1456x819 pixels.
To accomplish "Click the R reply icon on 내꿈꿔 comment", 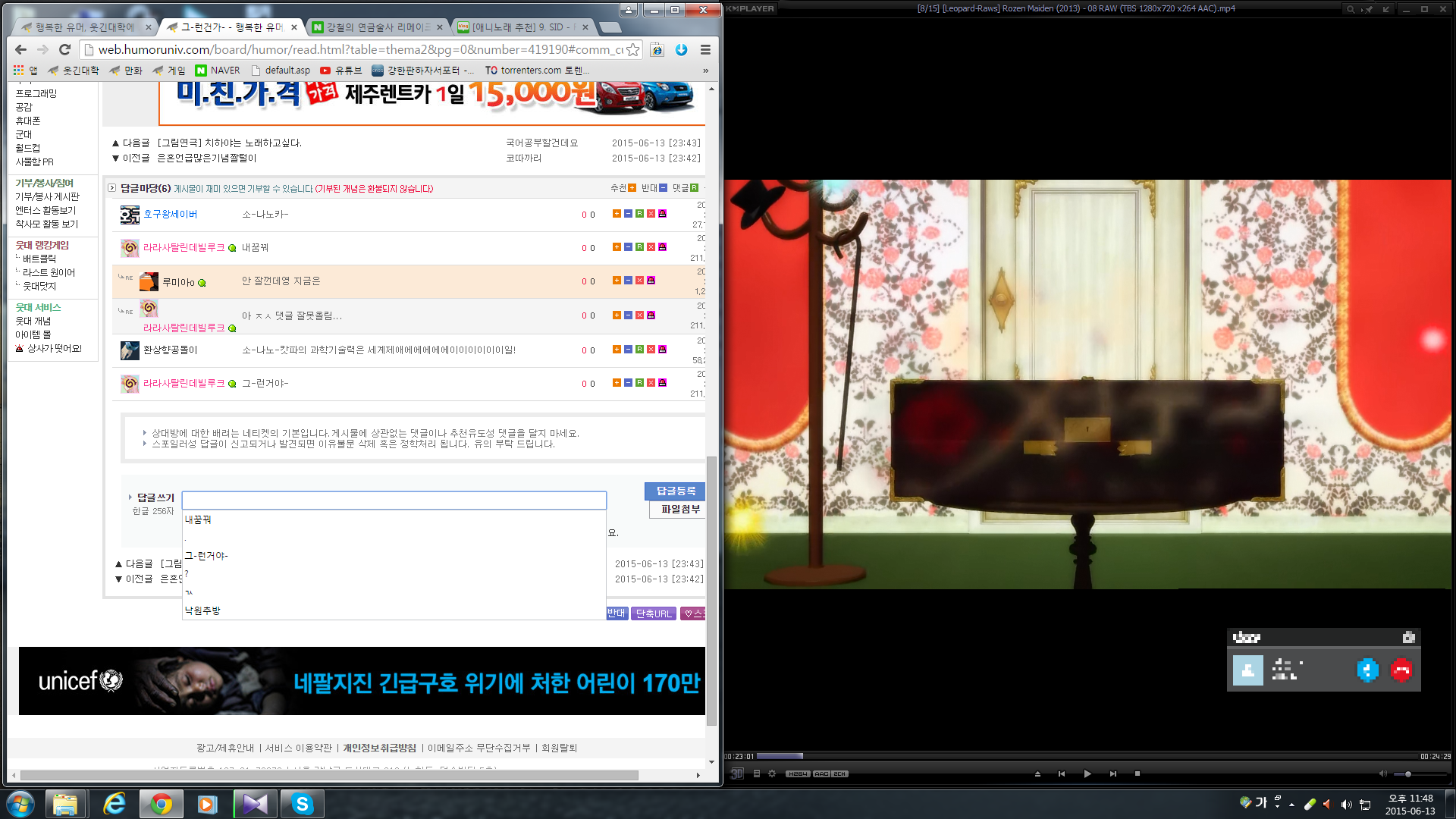I will click(639, 247).
